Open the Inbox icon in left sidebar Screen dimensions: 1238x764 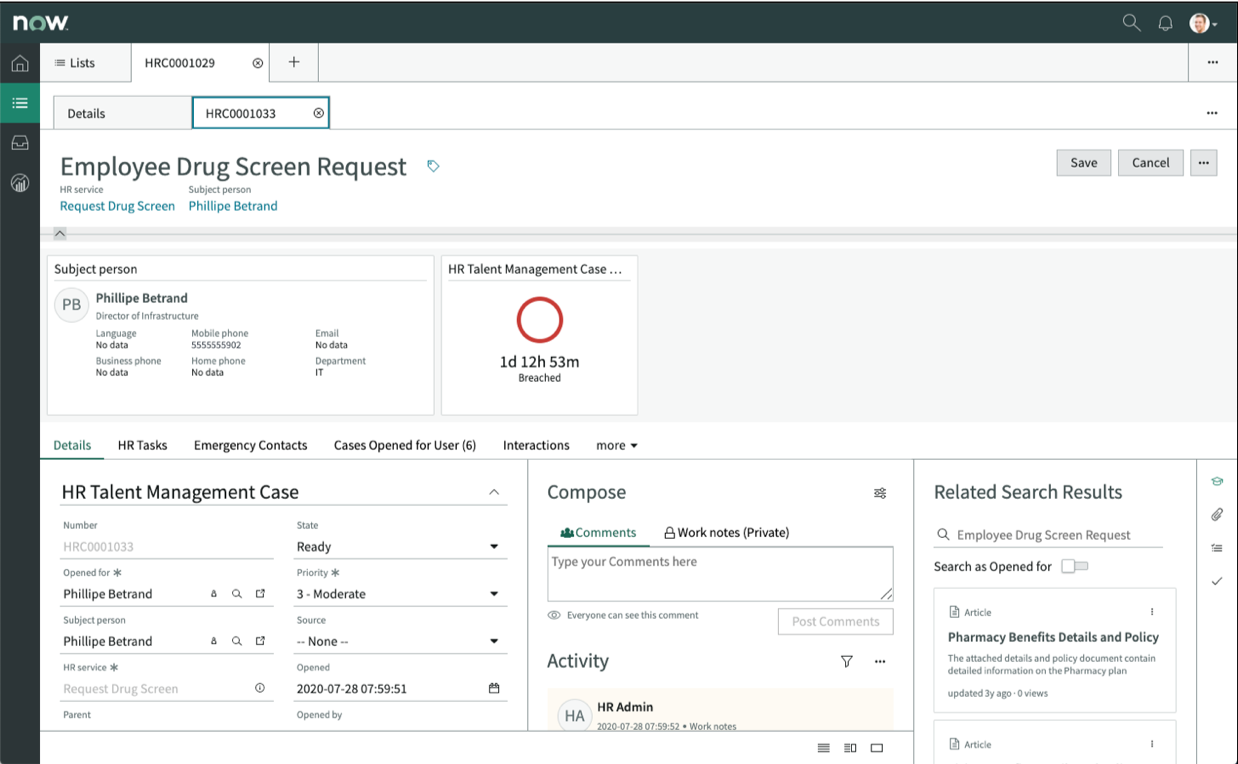click(19, 143)
